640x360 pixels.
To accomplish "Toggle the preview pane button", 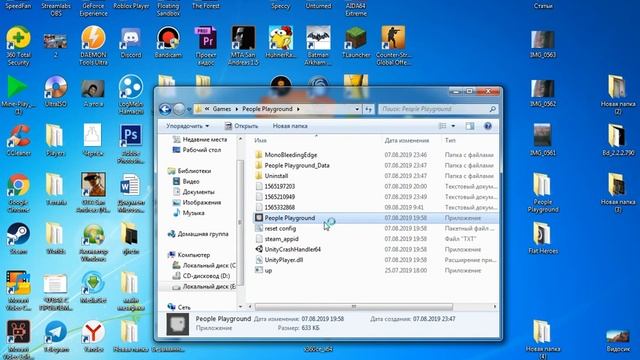I will [x=470, y=126].
